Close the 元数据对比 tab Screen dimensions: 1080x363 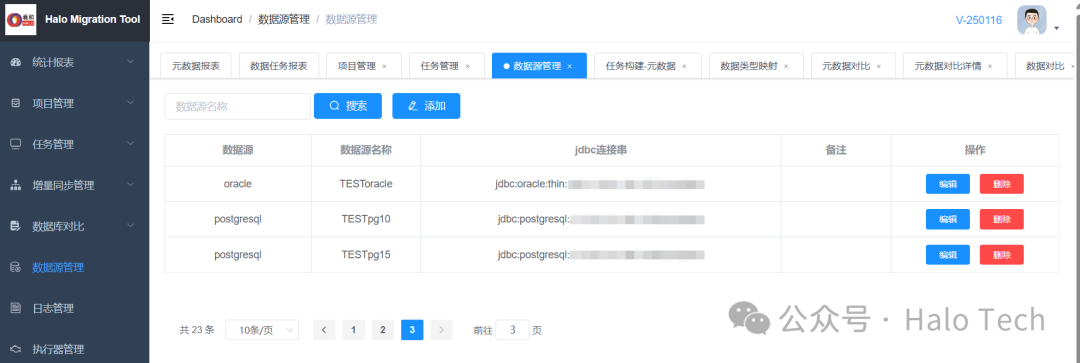pyautogui.click(x=879, y=67)
